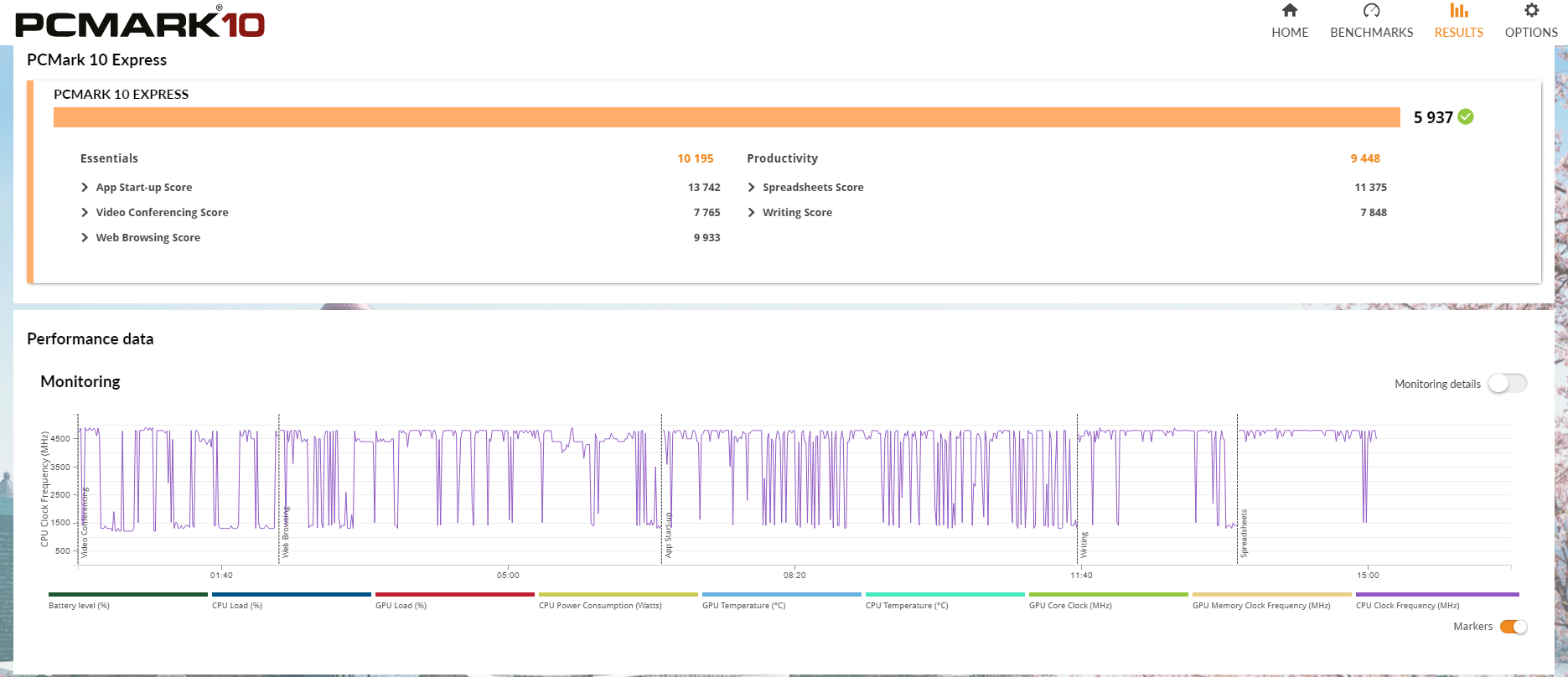Click the Video Conferencing chart marker
1568x677 pixels.
(85, 523)
